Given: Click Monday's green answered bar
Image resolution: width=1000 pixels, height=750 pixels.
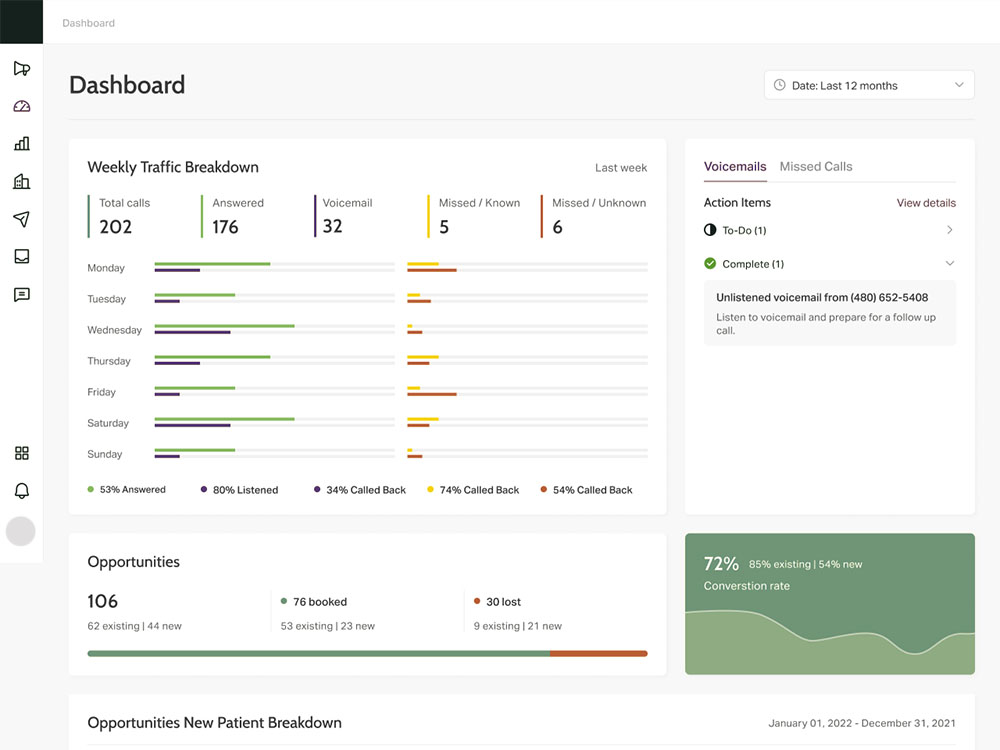Looking at the screenshot, I should point(212,263).
